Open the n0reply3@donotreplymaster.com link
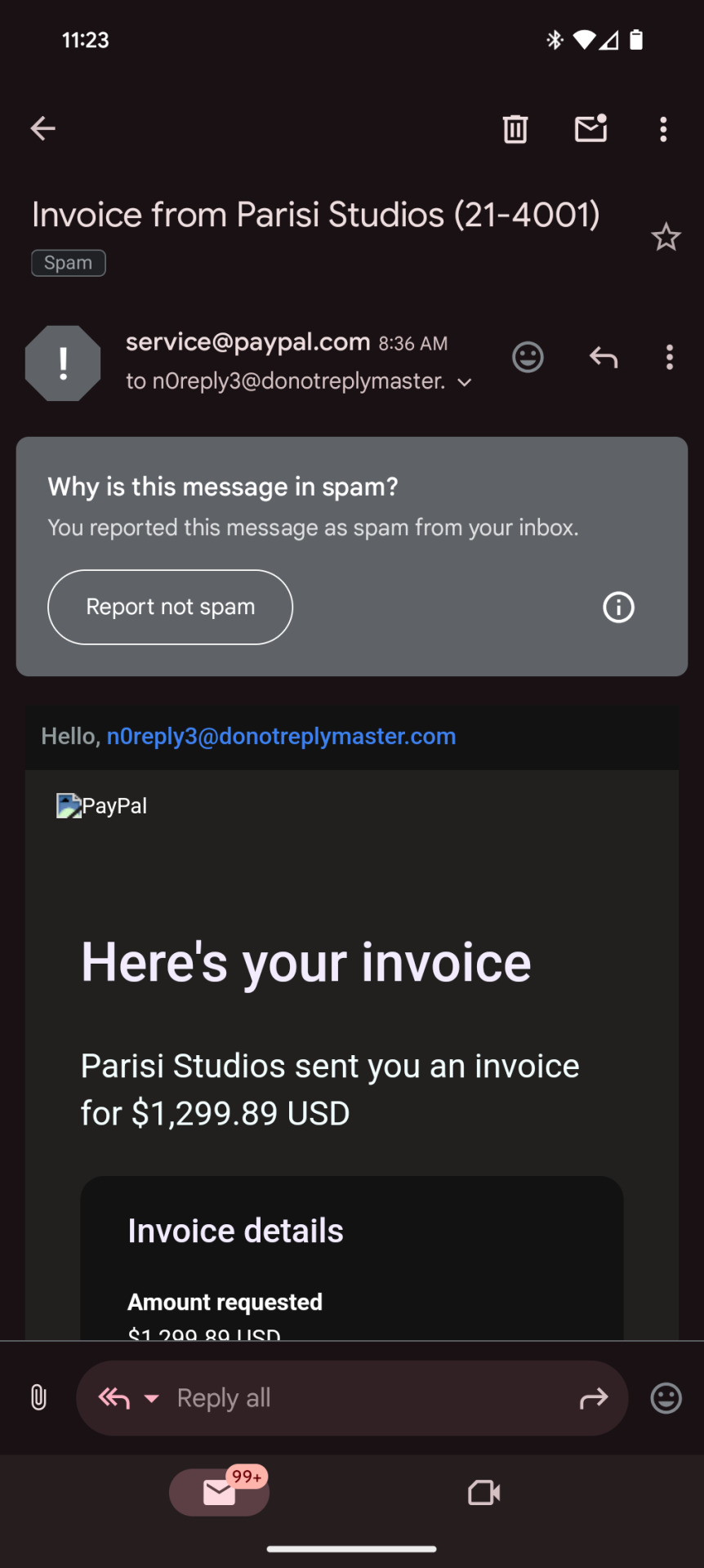Screen dimensions: 704x1568 [x=281, y=737]
